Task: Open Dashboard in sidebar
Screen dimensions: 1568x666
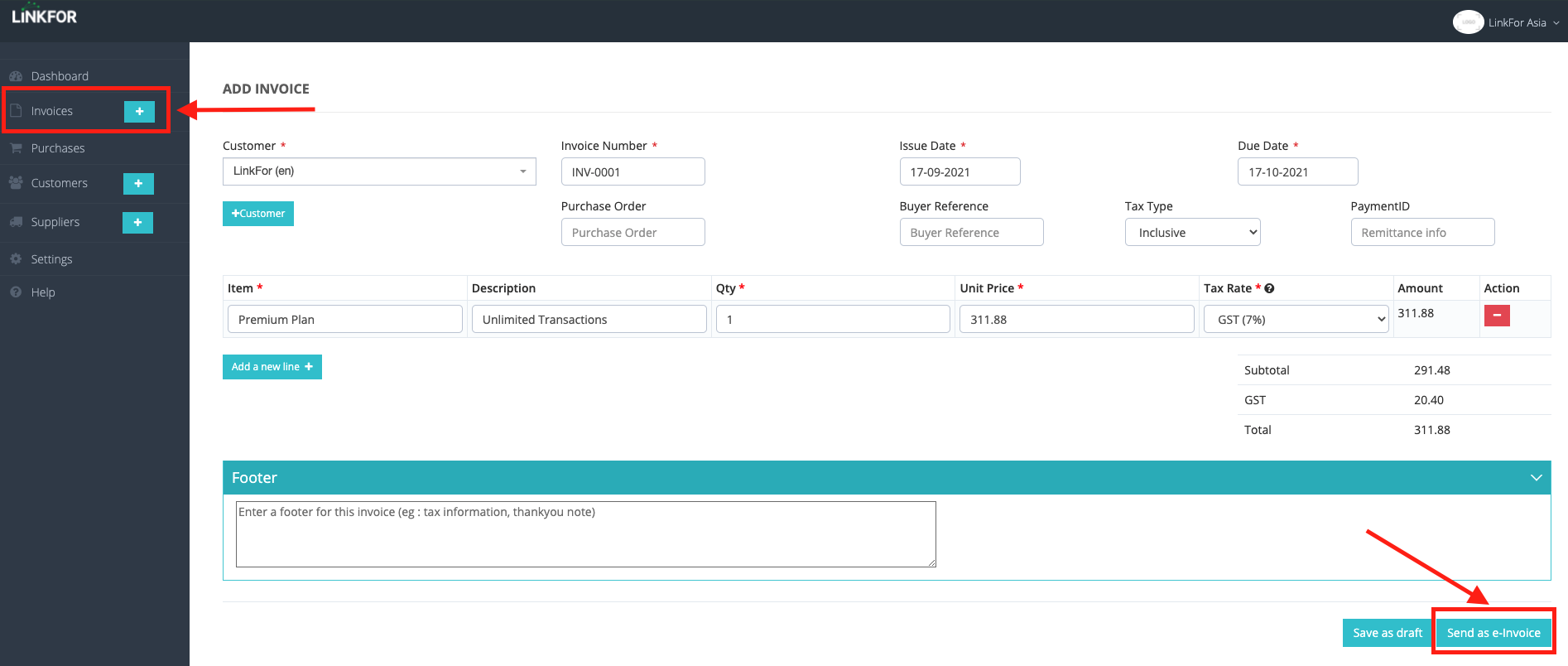Action: tap(60, 76)
